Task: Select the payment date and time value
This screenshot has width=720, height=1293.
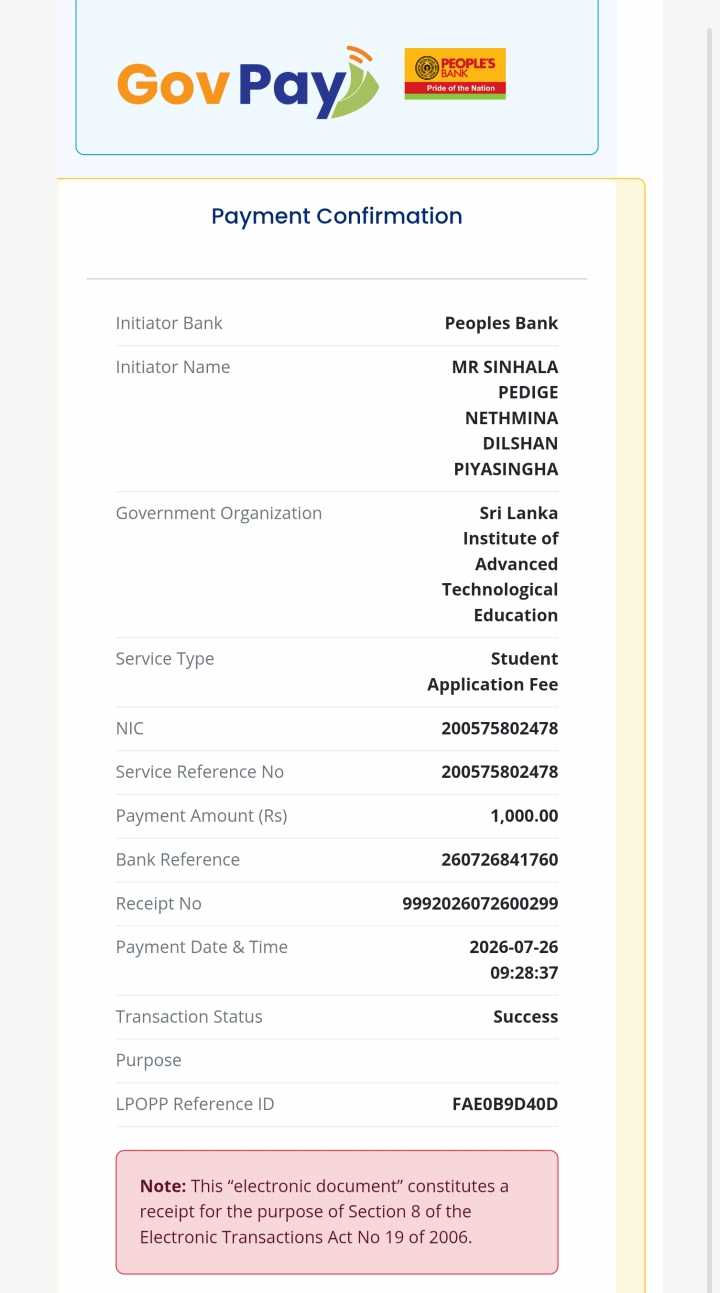Action: (x=514, y=960)
